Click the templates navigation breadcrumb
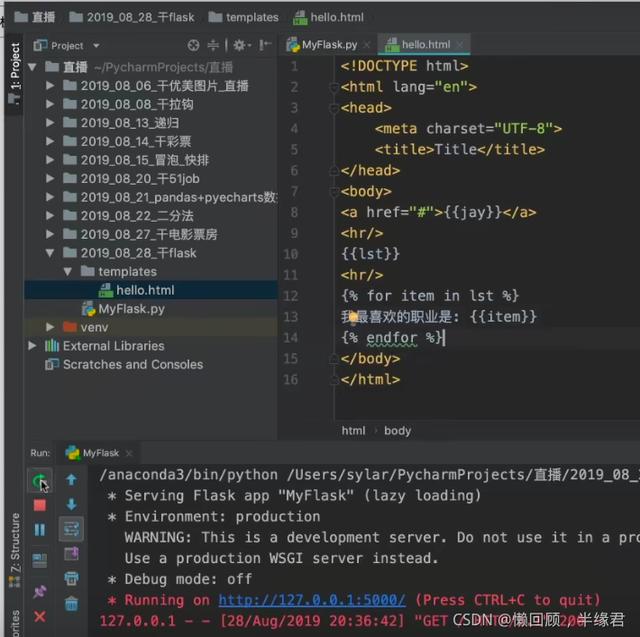Viewport: 640px width, 637px height. click(244, 17)
